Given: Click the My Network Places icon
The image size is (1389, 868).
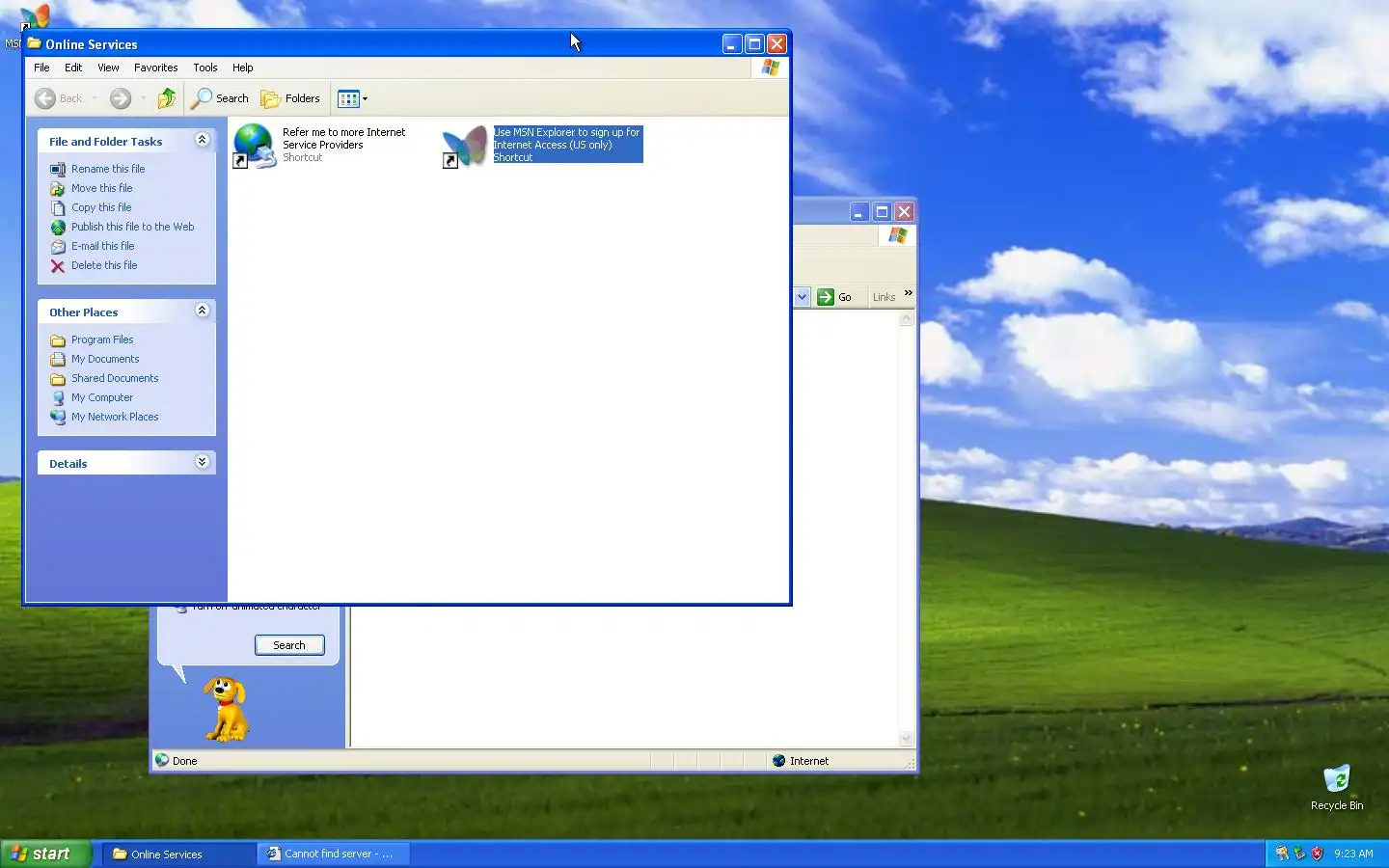Looking at the screenshot, I should (x=58, y=417).
